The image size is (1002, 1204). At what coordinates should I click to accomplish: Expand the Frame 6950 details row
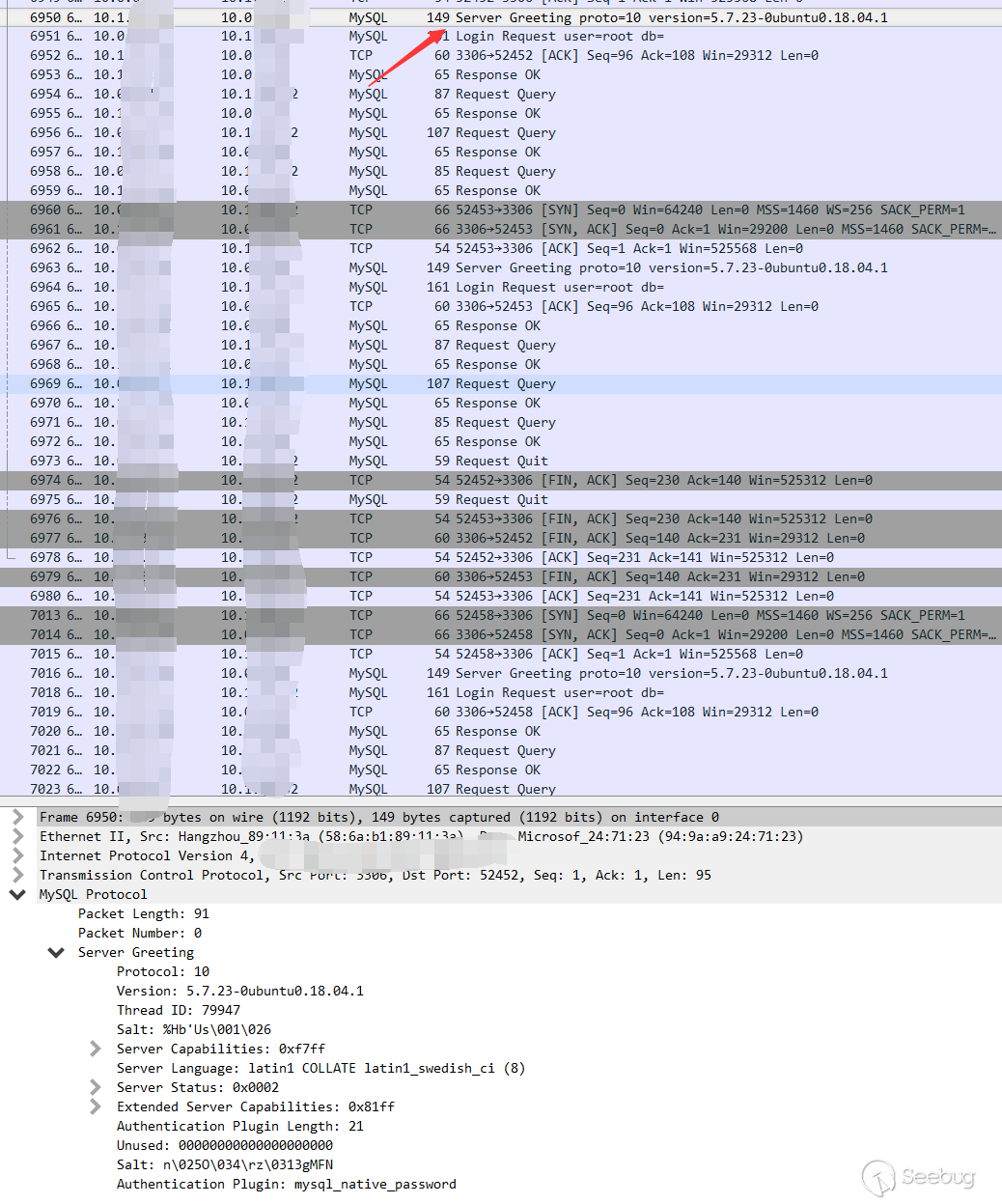(x=17, y=817)
